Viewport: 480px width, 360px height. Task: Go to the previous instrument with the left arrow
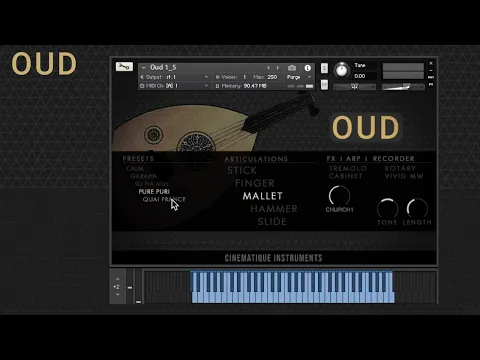pyautogui.click(x=268, y=68)
